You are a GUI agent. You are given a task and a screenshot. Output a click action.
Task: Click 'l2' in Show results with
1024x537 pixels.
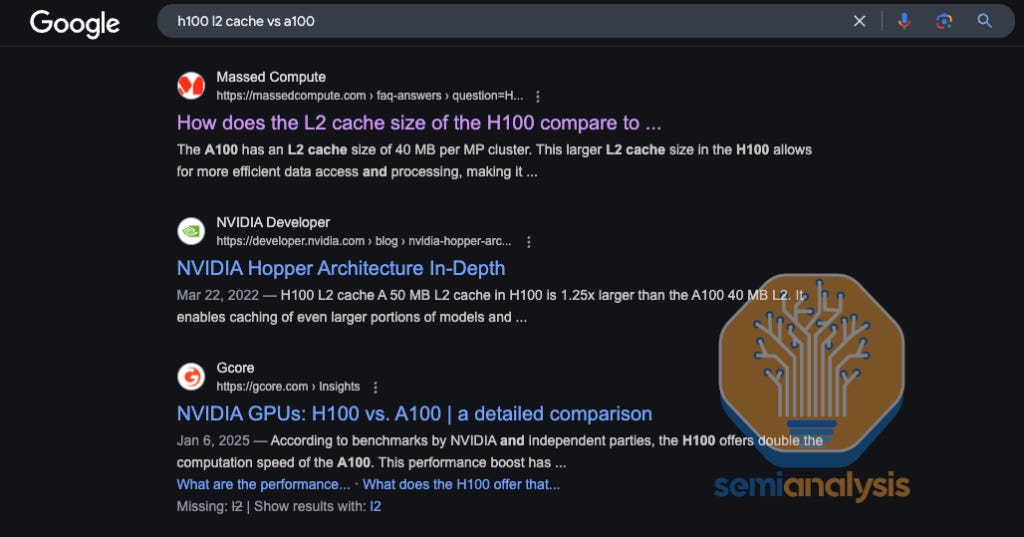click(x=375, y=506)
